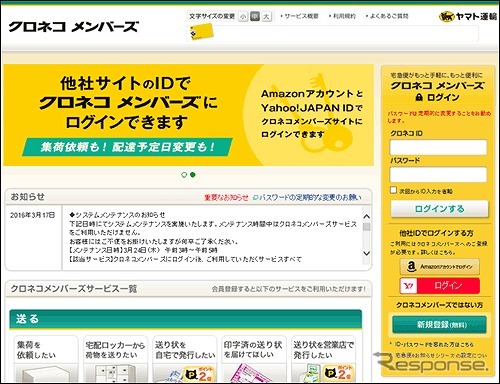The image size is (500, 384).
Task: Set text size to medium (中)
Action: [255, 16]
